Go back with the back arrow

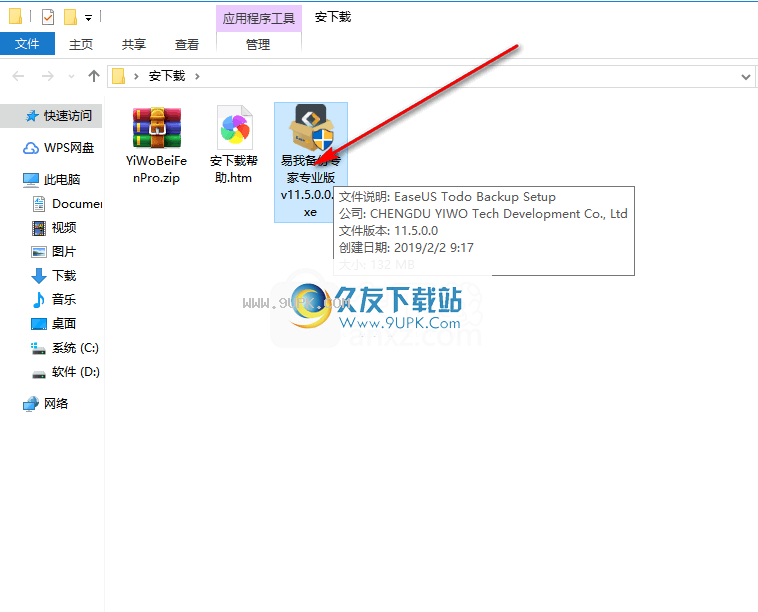tap(18, 76)
